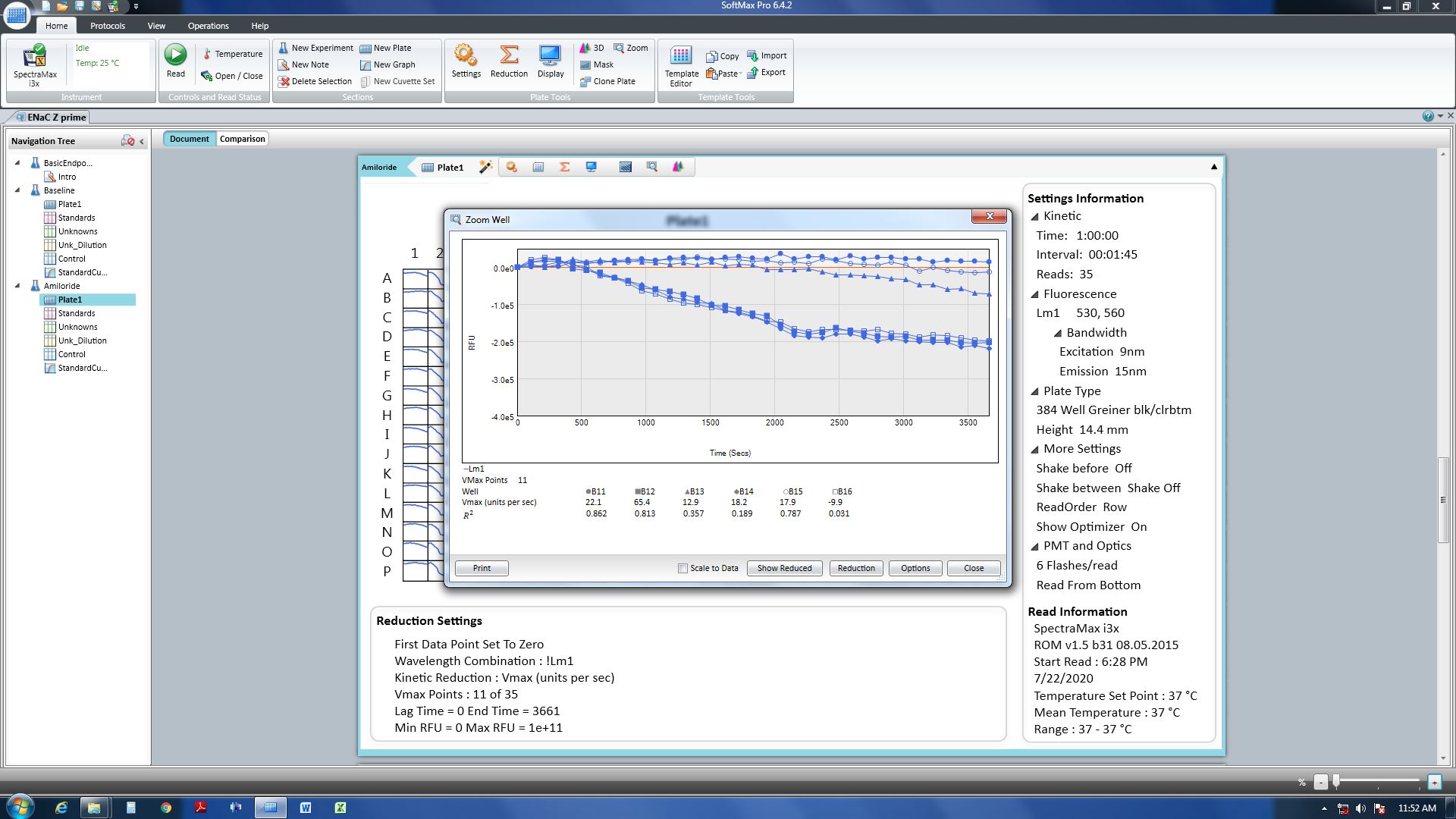Image resolution: width=1456 pixels, height=819 pixels.
Task: Click the Settings gears icon in ribbon
Action: pos(466,56)
